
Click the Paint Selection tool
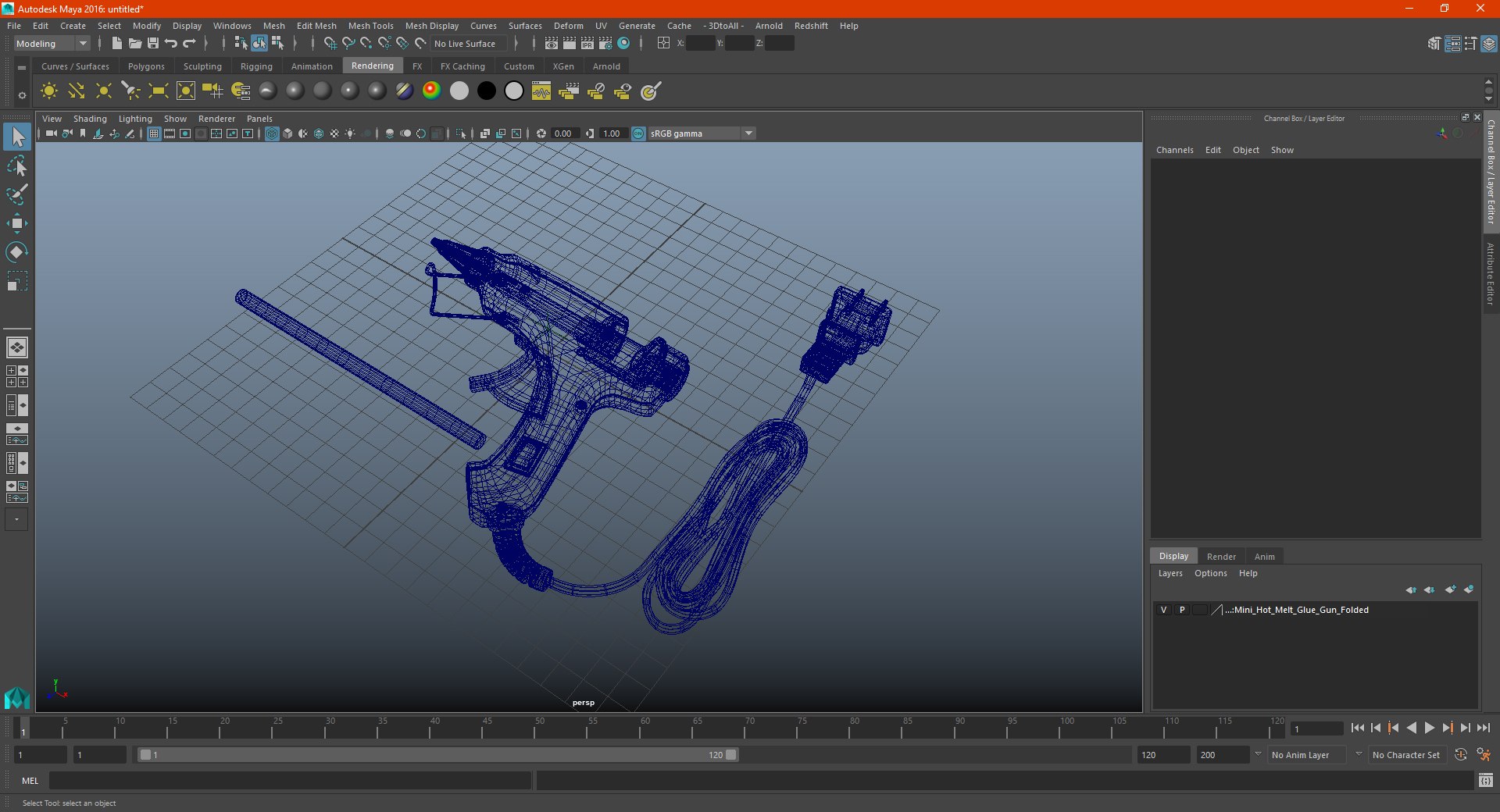[16, 194]
